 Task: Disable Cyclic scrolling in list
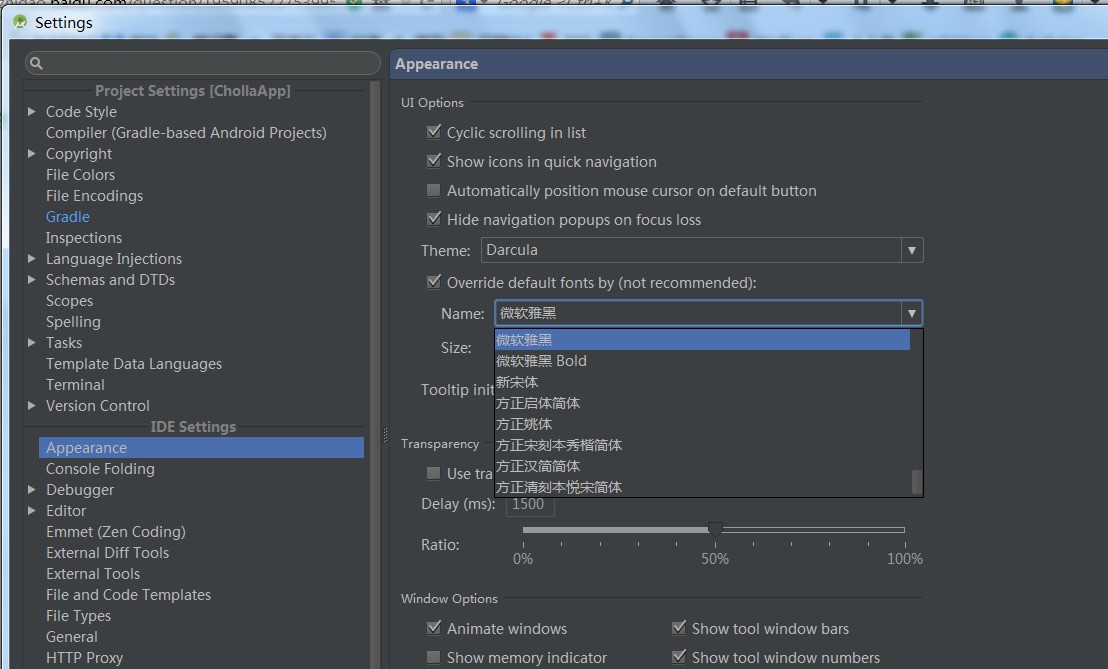click(433, 132)
